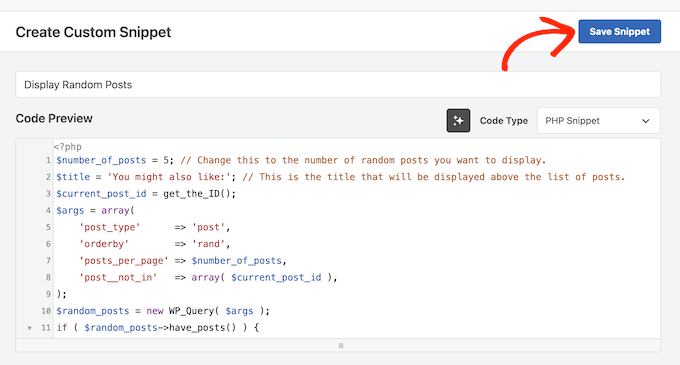The height and width of the screenshot is (365, 680).
Task: Click the 'You might also like:' string
Action: tap(168, 177)
